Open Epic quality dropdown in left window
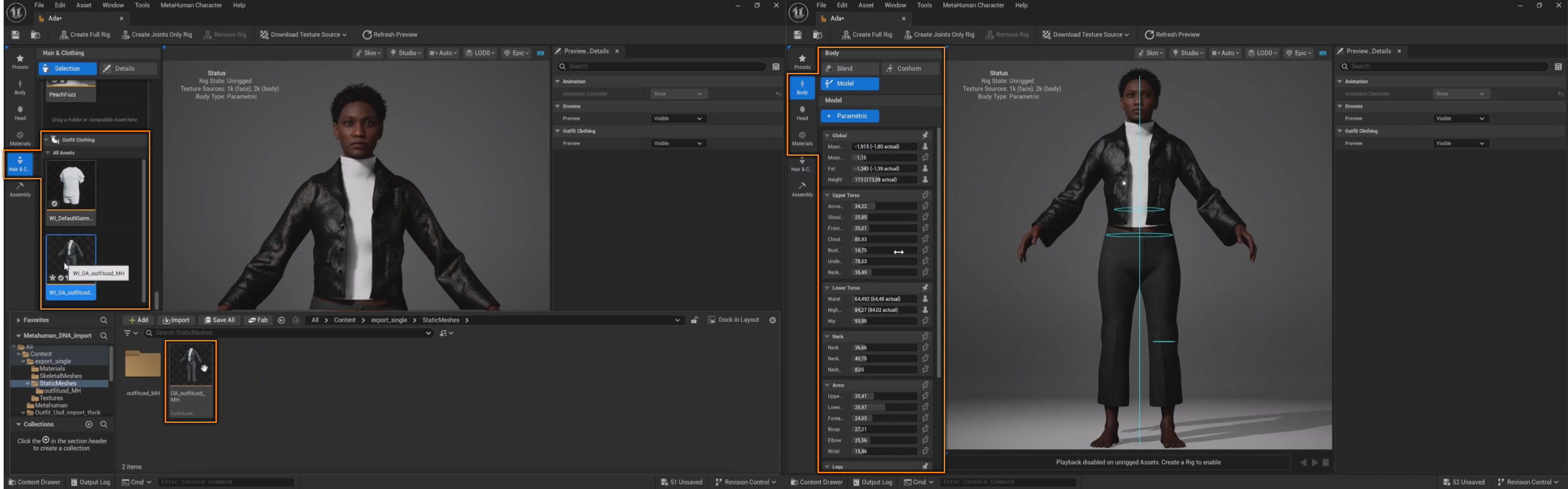Viewport: 1568px width, 489px height. tap(517, 53)
